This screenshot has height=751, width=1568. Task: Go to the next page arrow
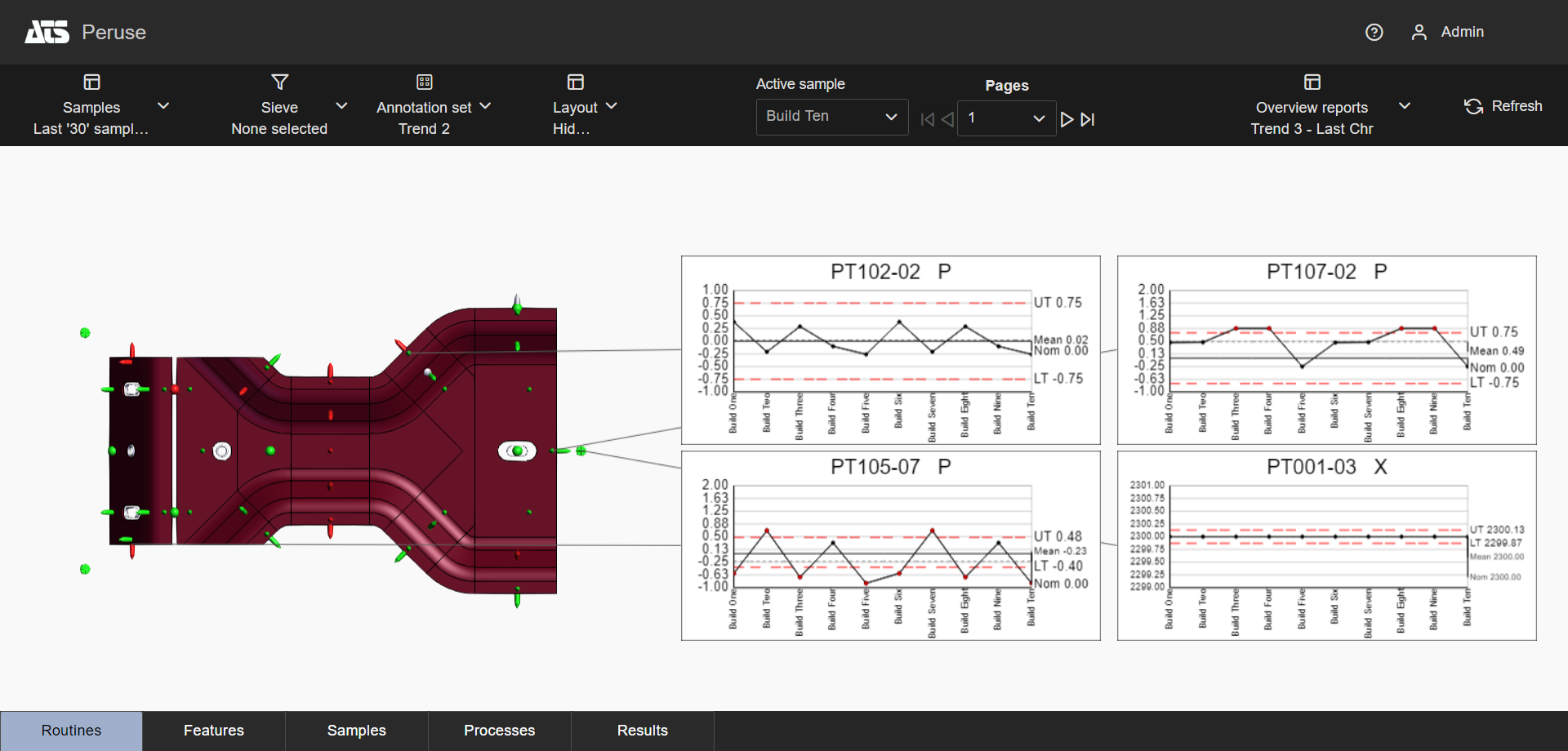[x=1067, y=119]
